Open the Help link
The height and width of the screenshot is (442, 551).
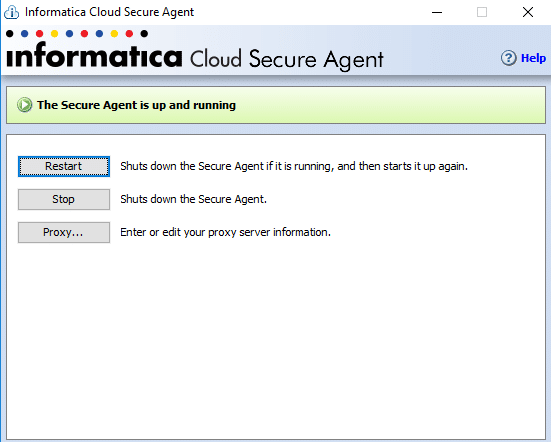[533, 58]
